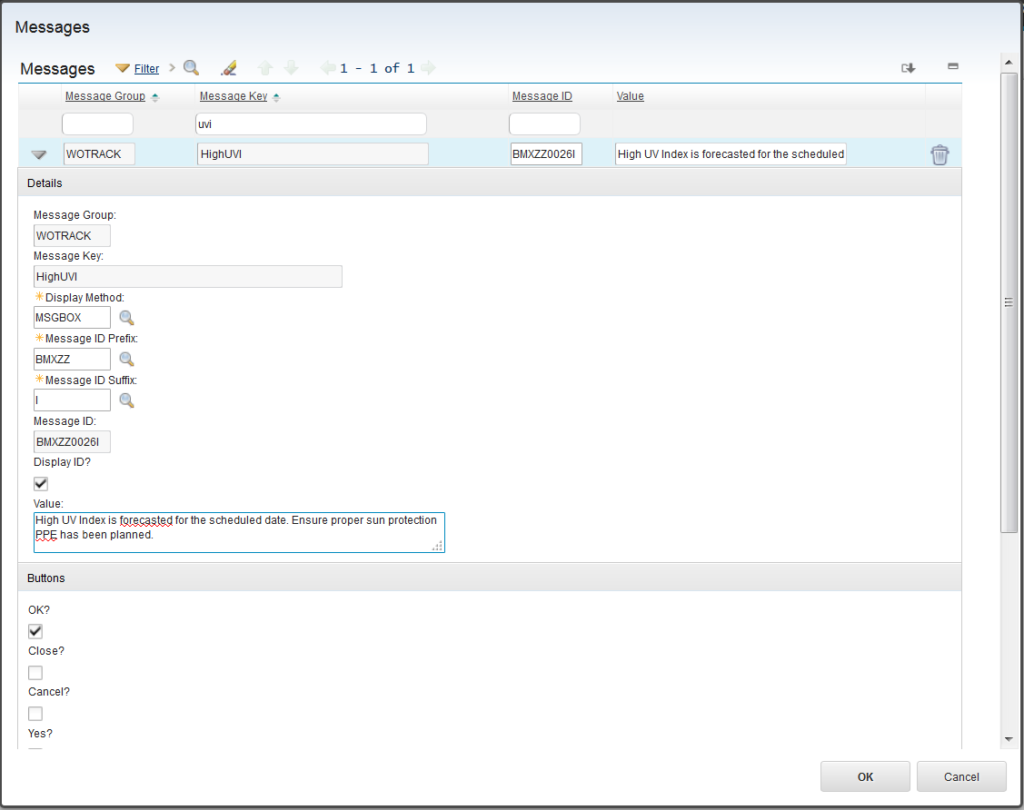
Task: Click the scrollbar up arrow
Action: [x=1009, y=63]
